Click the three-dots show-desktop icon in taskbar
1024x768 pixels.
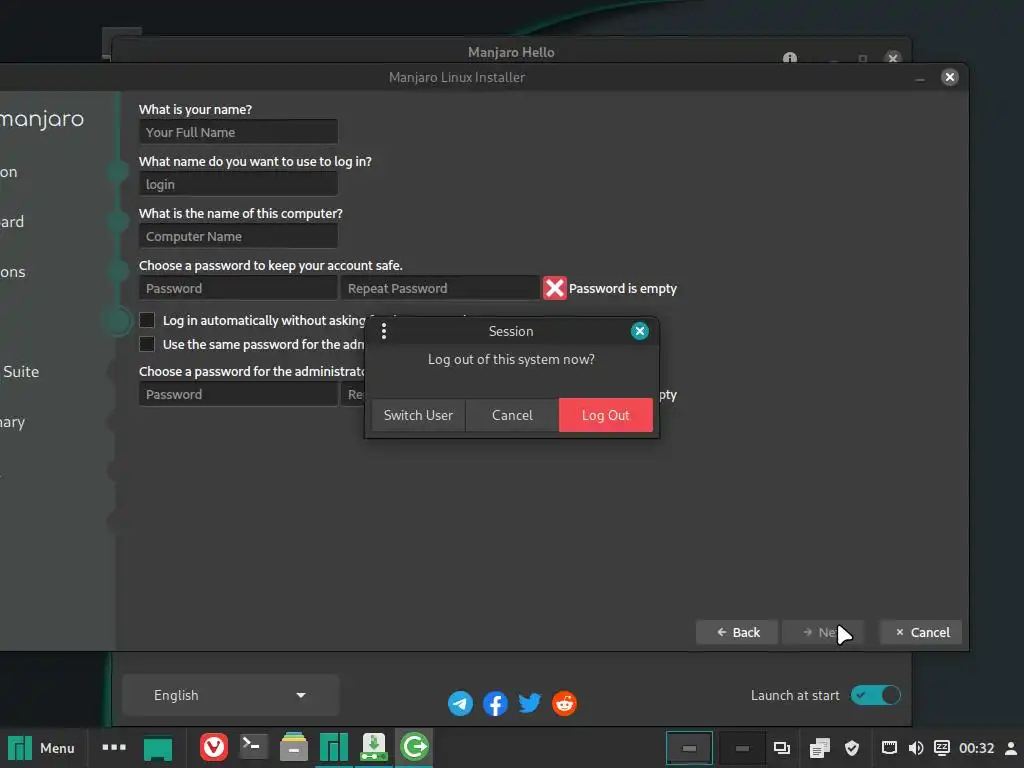tap(114, 747)
